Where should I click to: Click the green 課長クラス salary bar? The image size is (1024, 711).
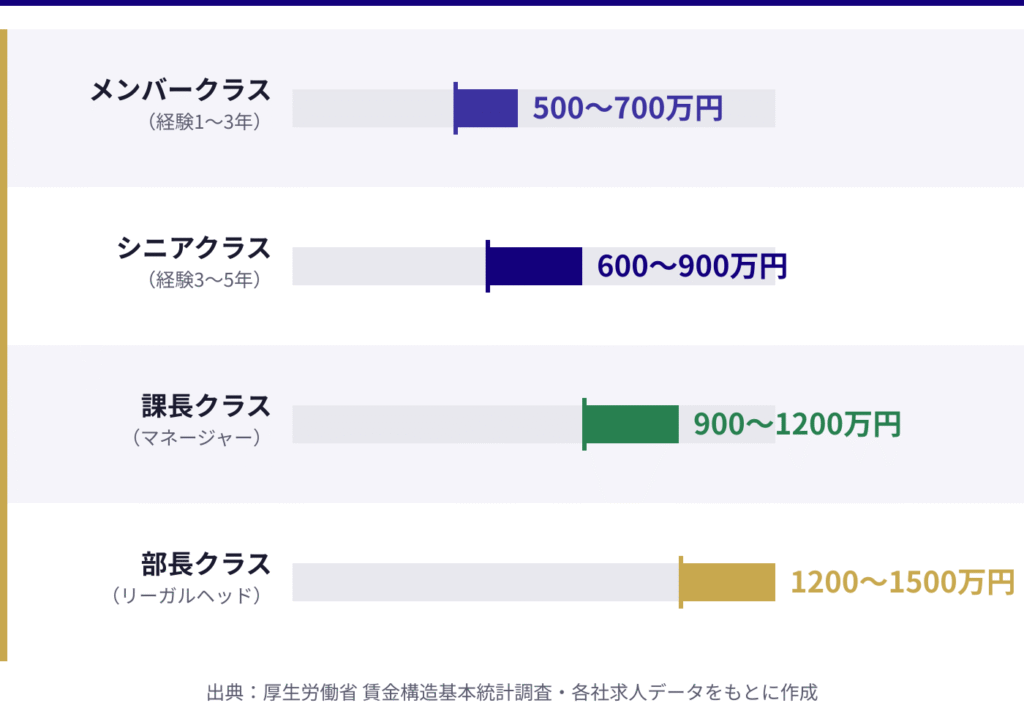click(631, 424)
